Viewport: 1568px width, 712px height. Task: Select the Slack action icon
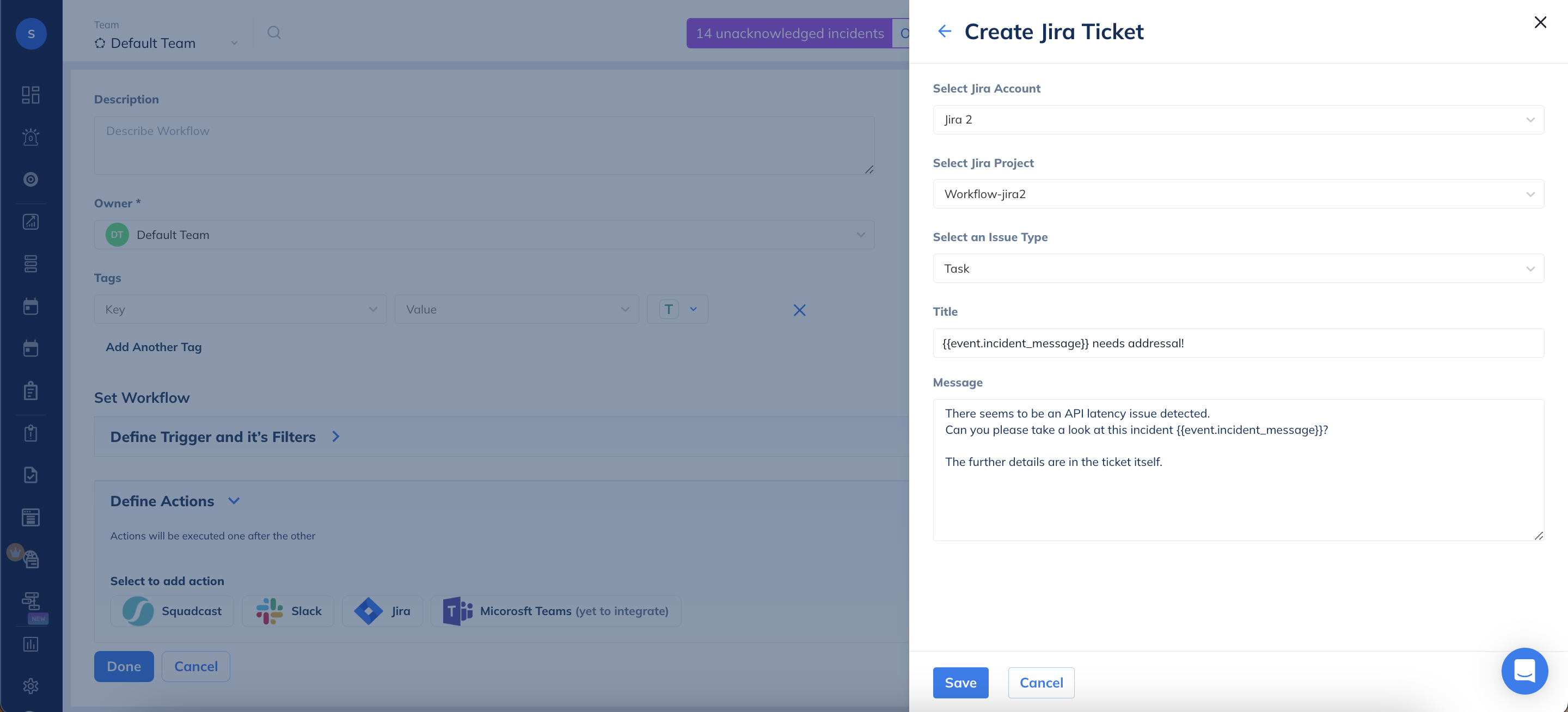point(288,611)
